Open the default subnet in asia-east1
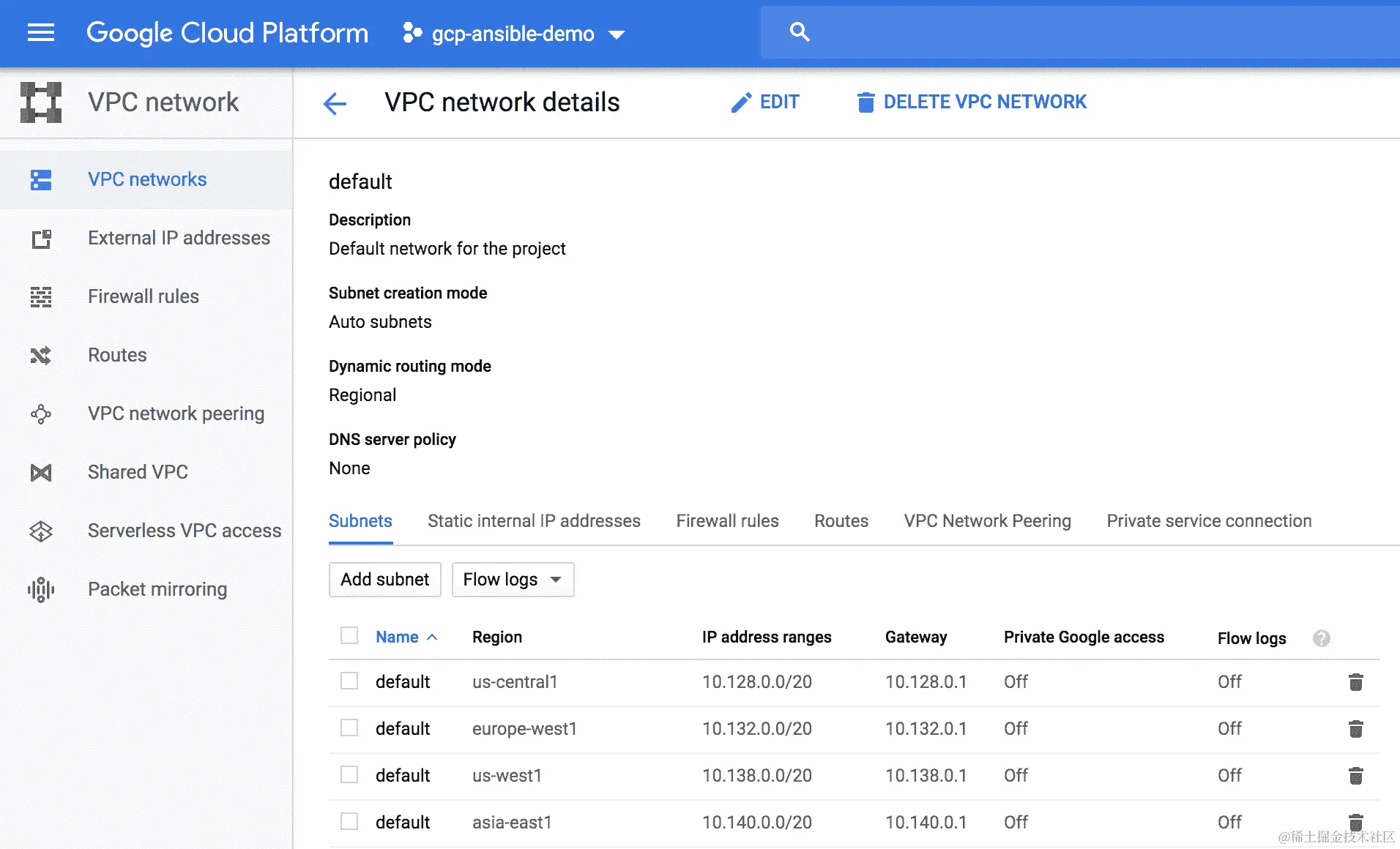 [403, 823]
